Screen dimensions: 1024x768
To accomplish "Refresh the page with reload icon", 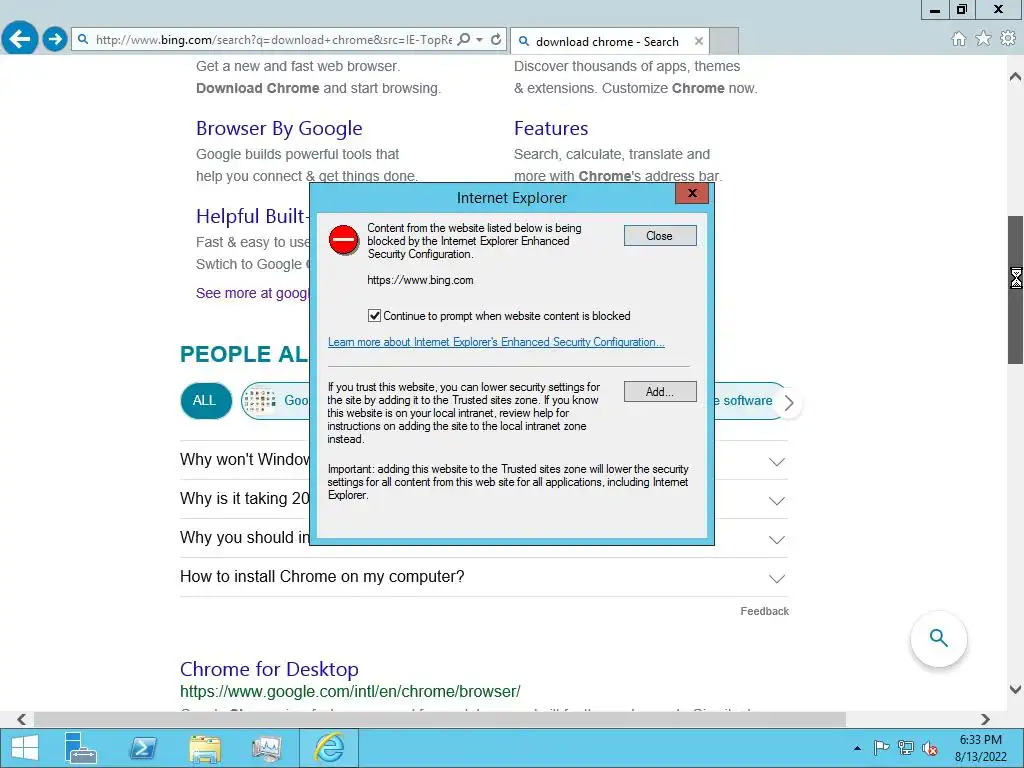I will pos(496,39).
